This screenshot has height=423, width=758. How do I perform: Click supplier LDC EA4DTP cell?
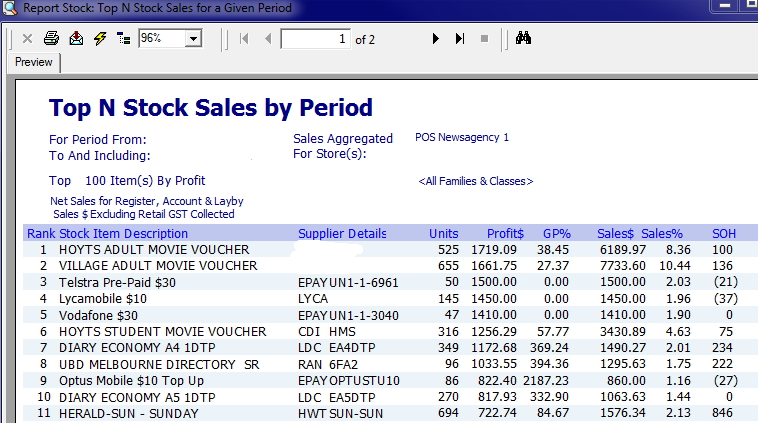pyautogui.click(x=336, y=348)
